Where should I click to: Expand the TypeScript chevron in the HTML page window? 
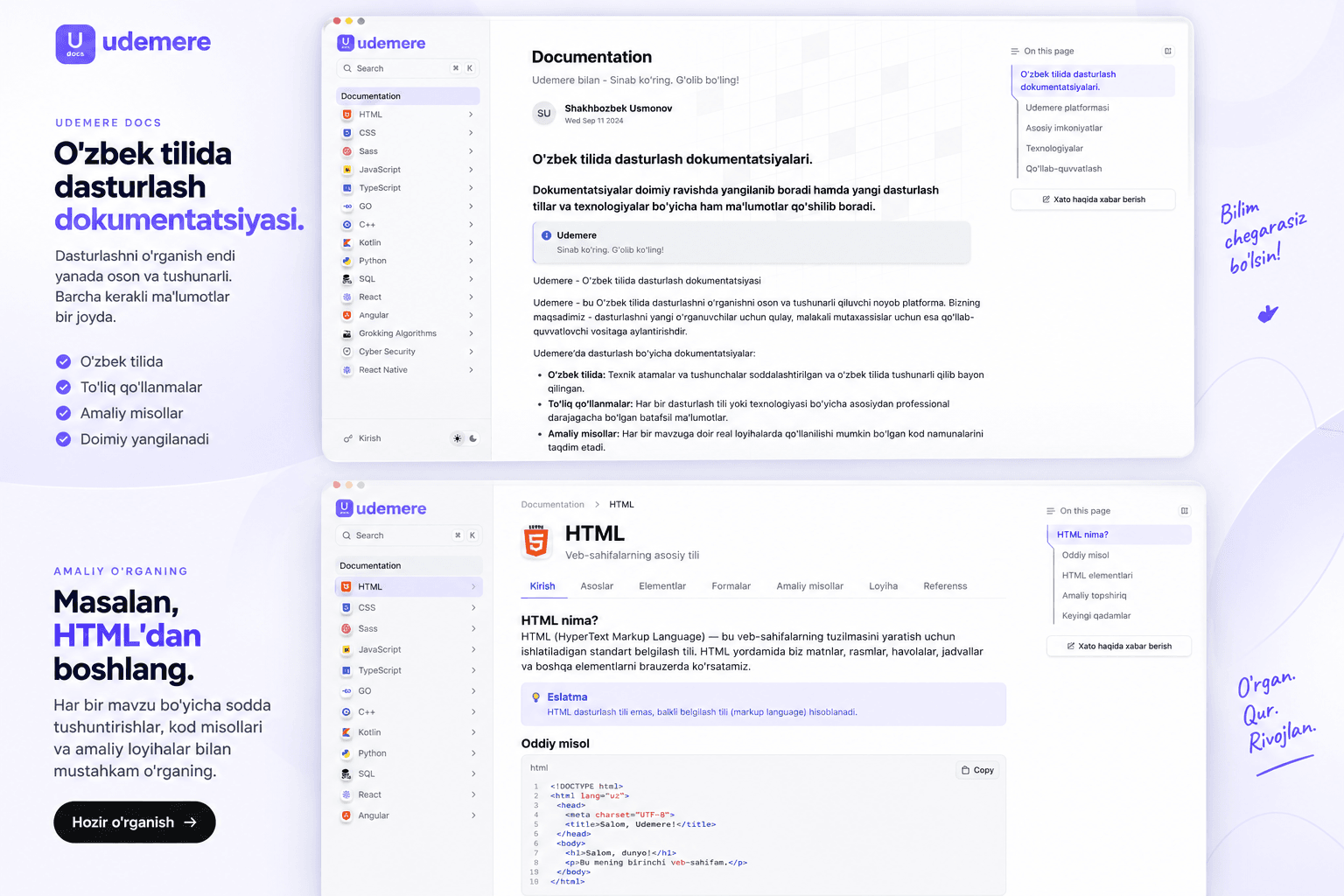(473, 671)
